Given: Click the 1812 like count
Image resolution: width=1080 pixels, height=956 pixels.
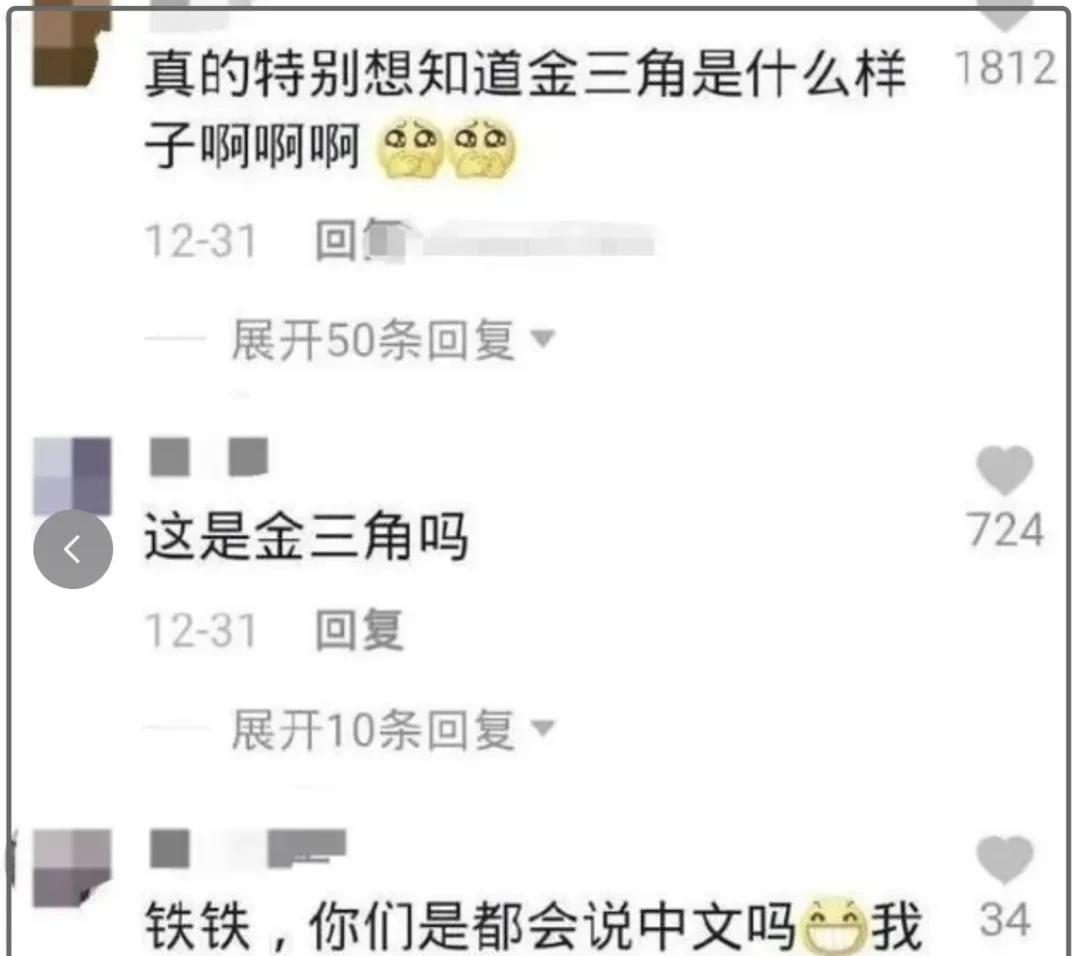Looking at the screenshot, I should tap(1005, 67).
